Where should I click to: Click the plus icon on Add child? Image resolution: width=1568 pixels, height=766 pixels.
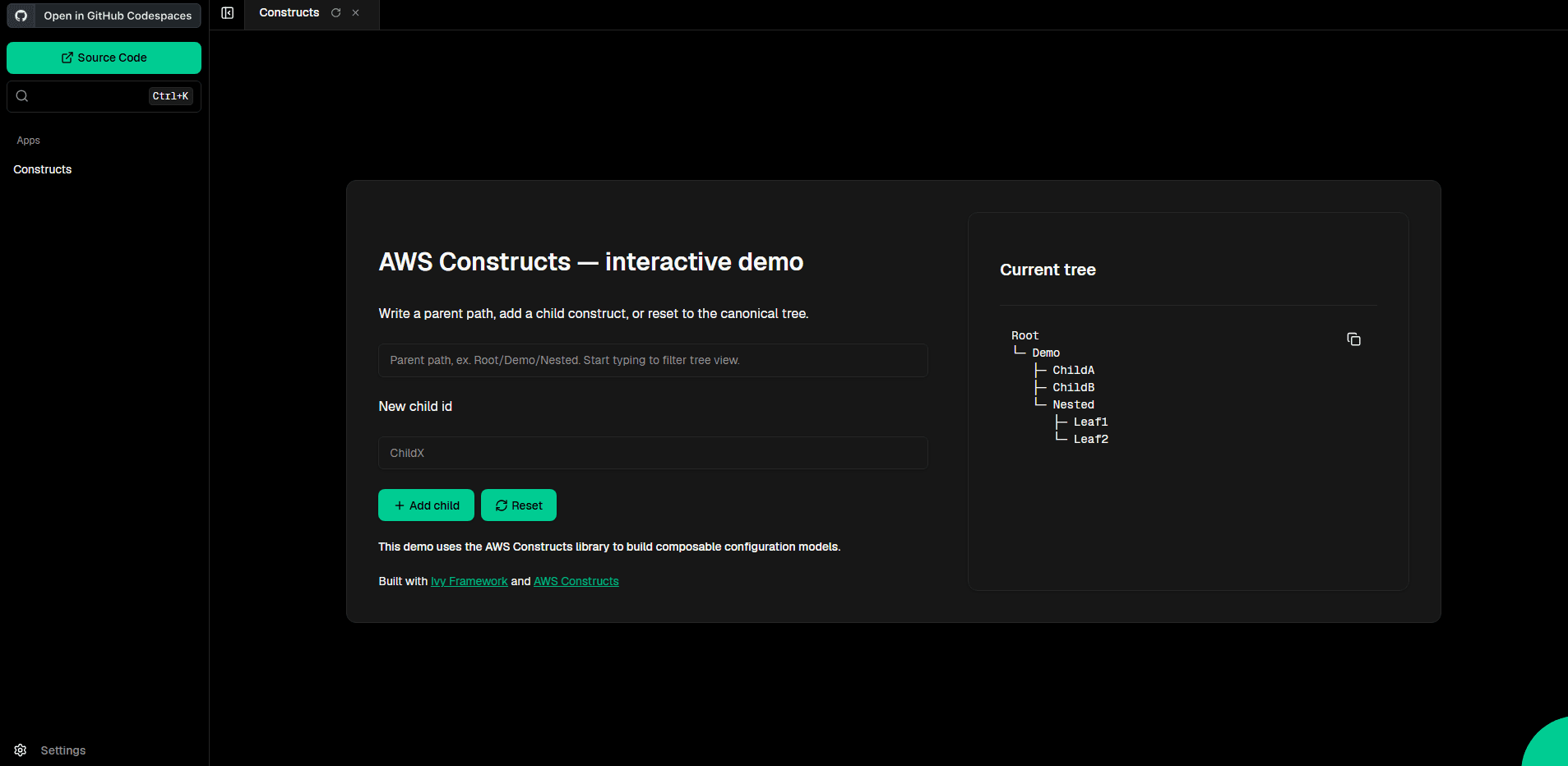coord(399,505)
